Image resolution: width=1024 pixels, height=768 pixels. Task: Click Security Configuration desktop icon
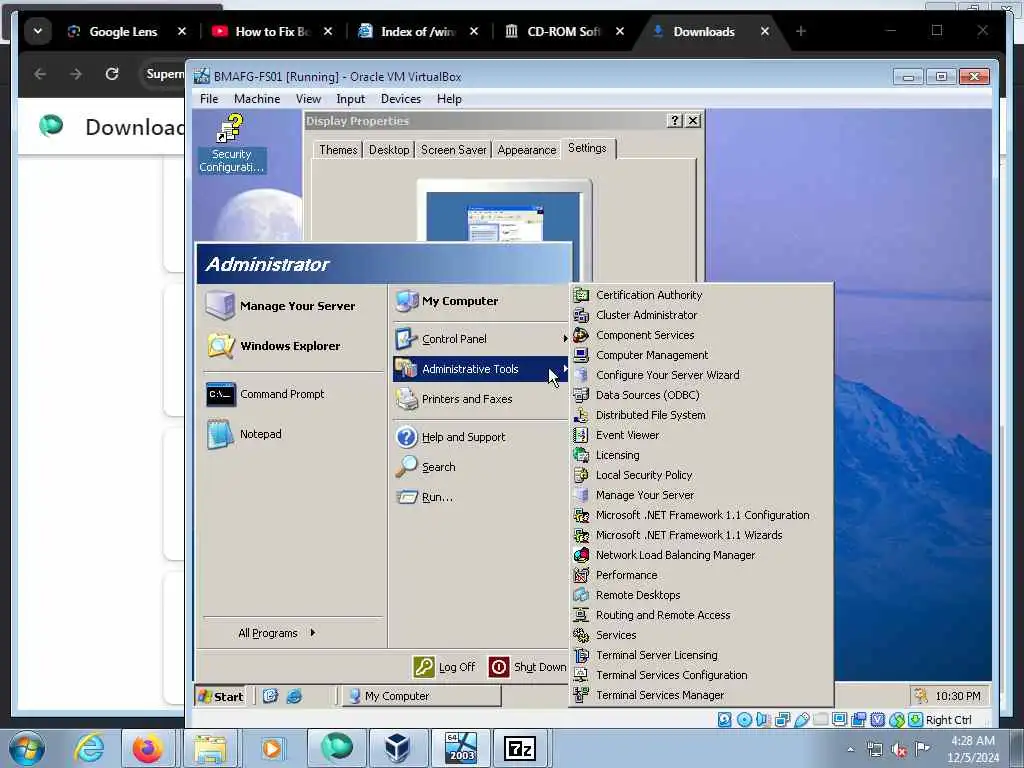point(231,144)
